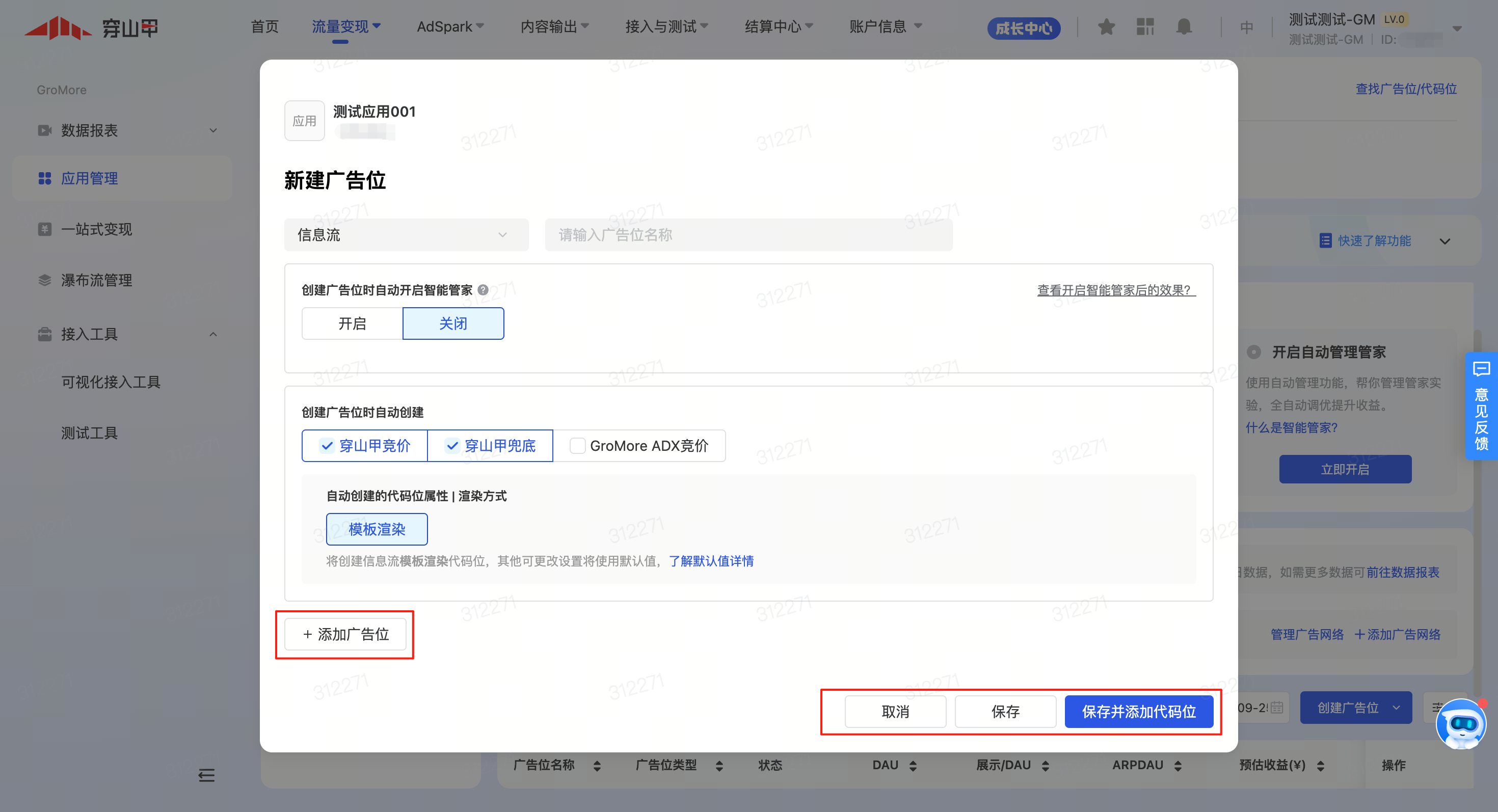
Task: Collapse sidebar using the bottom menu icon
Action: tap(206, 775)
